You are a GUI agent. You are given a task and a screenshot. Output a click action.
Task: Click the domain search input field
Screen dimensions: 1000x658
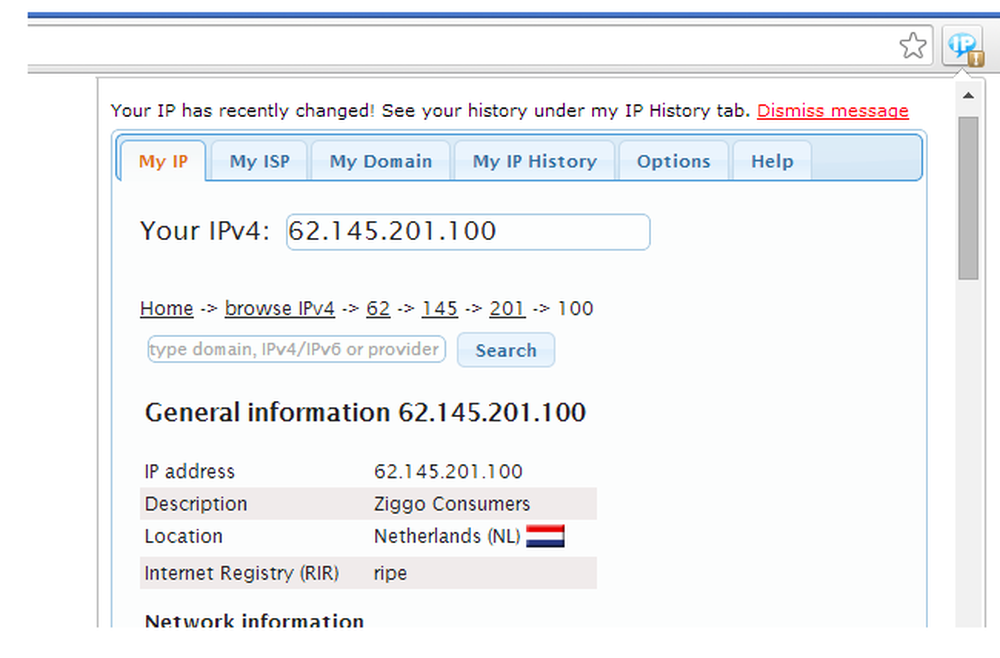(295, 349)
